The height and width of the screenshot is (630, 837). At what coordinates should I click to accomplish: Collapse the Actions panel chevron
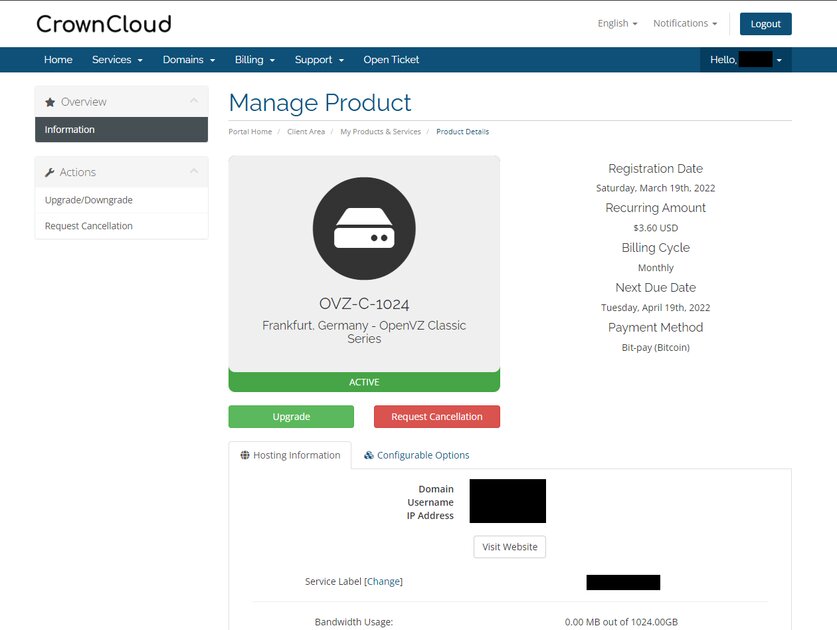point(193,171)
